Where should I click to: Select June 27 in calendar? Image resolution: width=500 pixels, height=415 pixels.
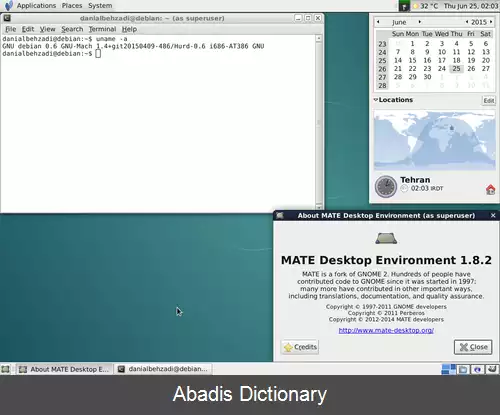(486, 69)
